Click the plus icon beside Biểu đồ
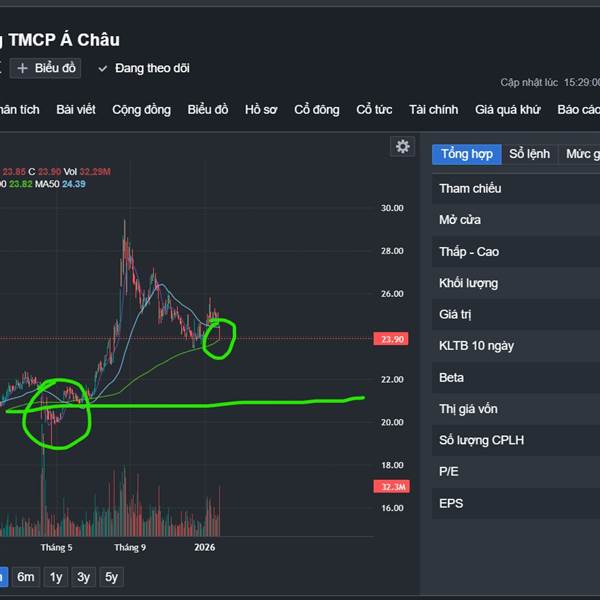Screen dimensions: 600x600 22,68
